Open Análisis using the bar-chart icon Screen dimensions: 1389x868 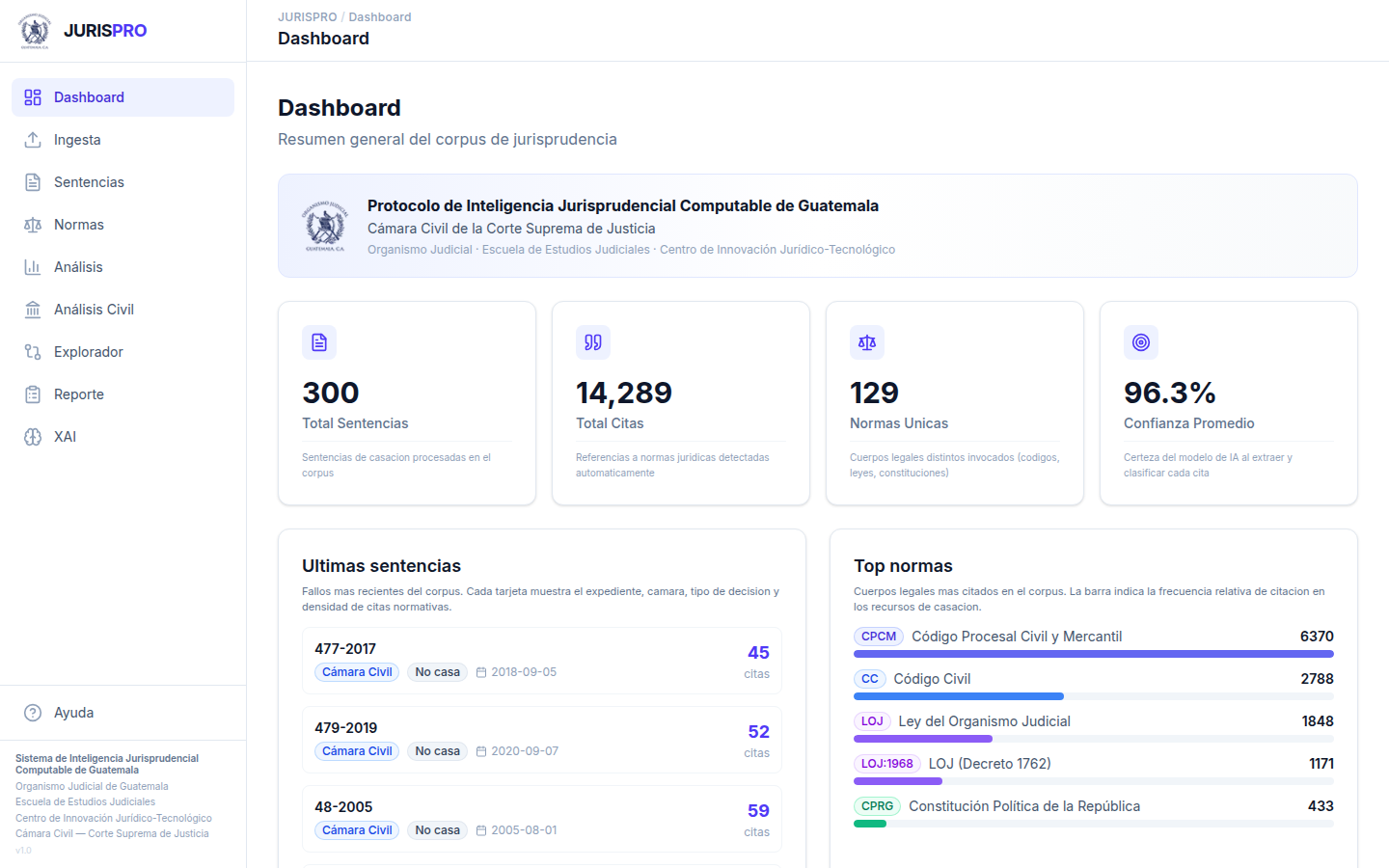30,266
